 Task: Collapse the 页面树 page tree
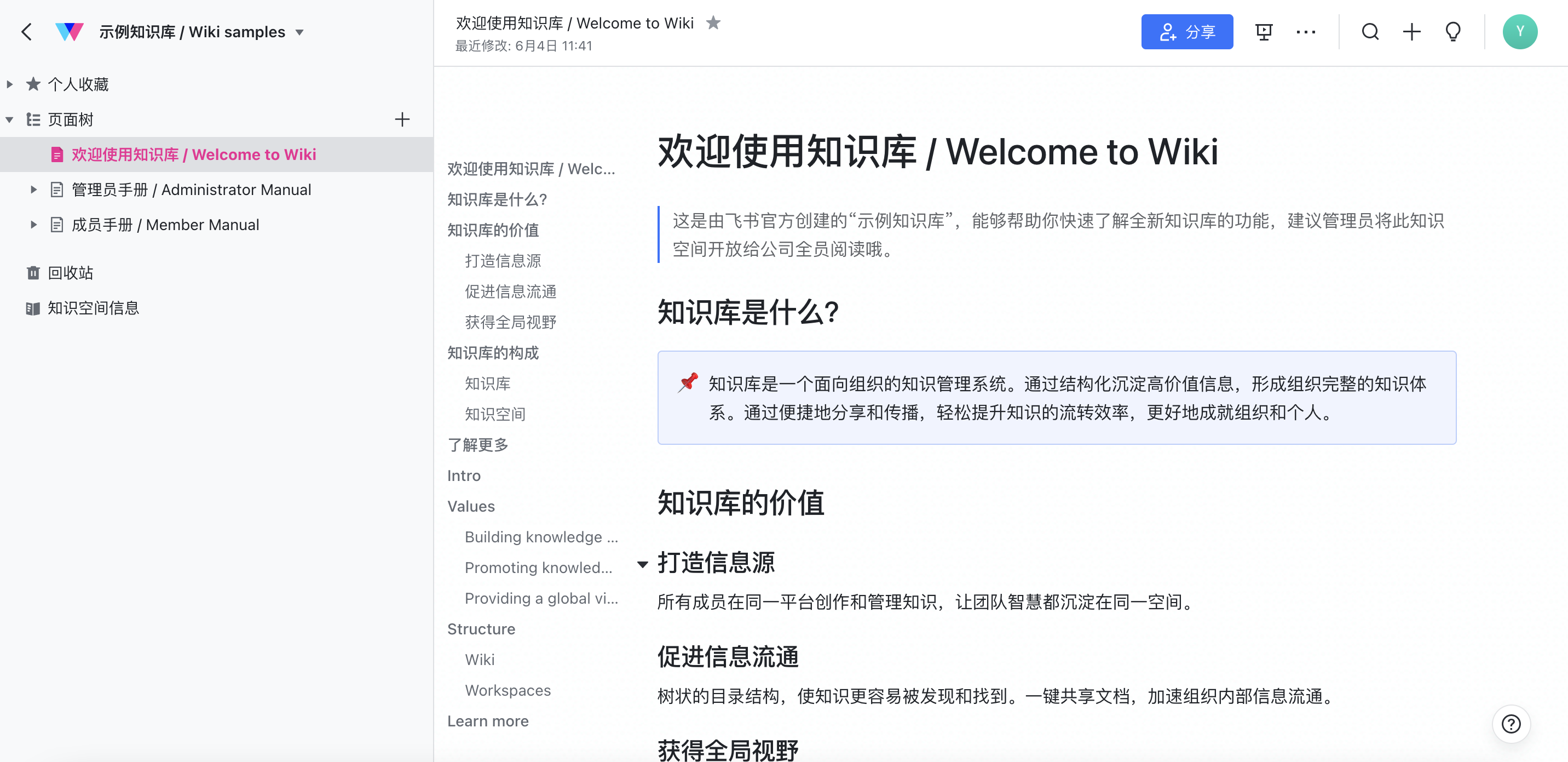coord(10,119)
